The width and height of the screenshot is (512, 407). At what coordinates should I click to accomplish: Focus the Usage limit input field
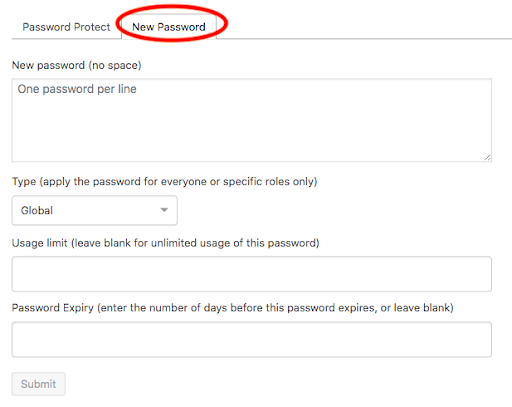coord(252,274)
